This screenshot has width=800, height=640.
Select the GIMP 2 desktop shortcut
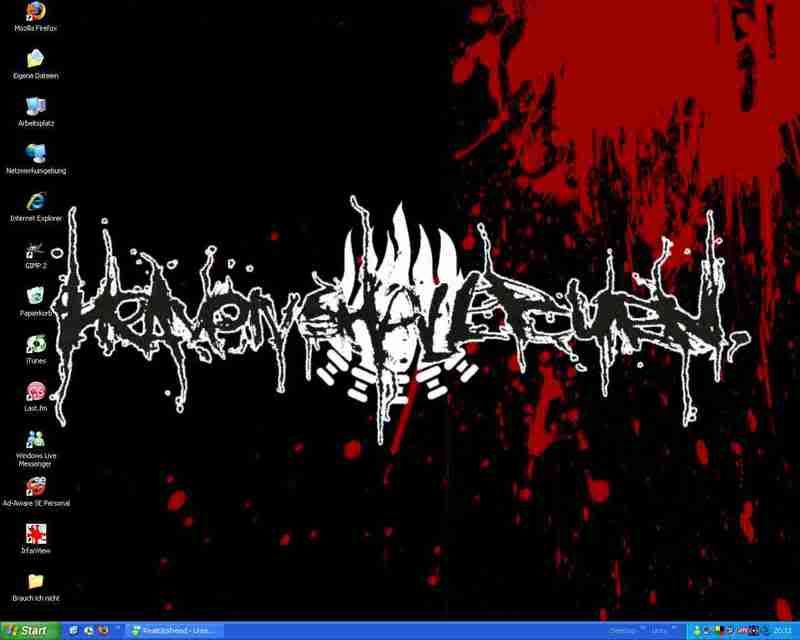[36, 255]
